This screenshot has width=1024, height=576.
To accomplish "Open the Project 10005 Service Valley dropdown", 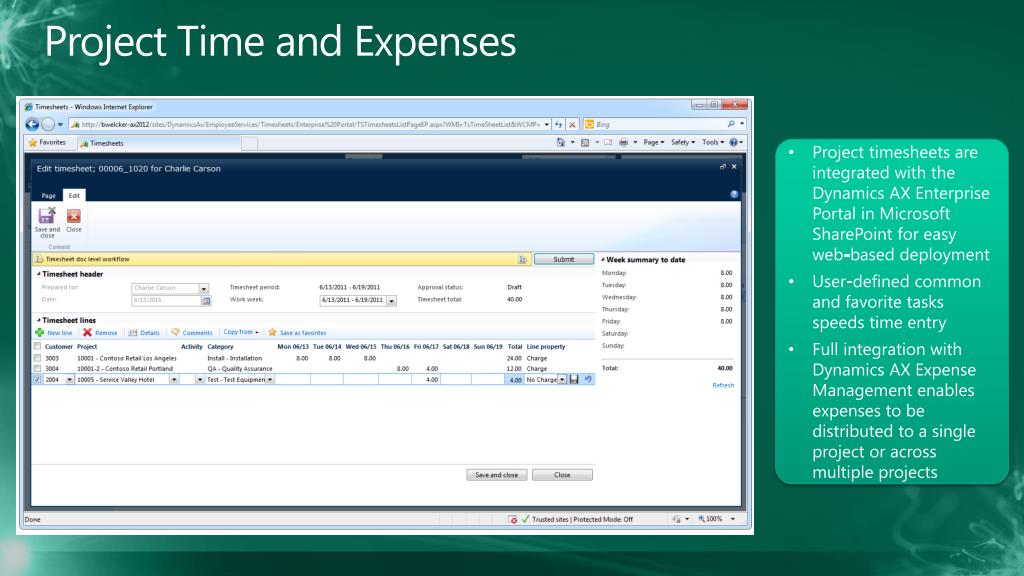I will [x=174, y=379].
